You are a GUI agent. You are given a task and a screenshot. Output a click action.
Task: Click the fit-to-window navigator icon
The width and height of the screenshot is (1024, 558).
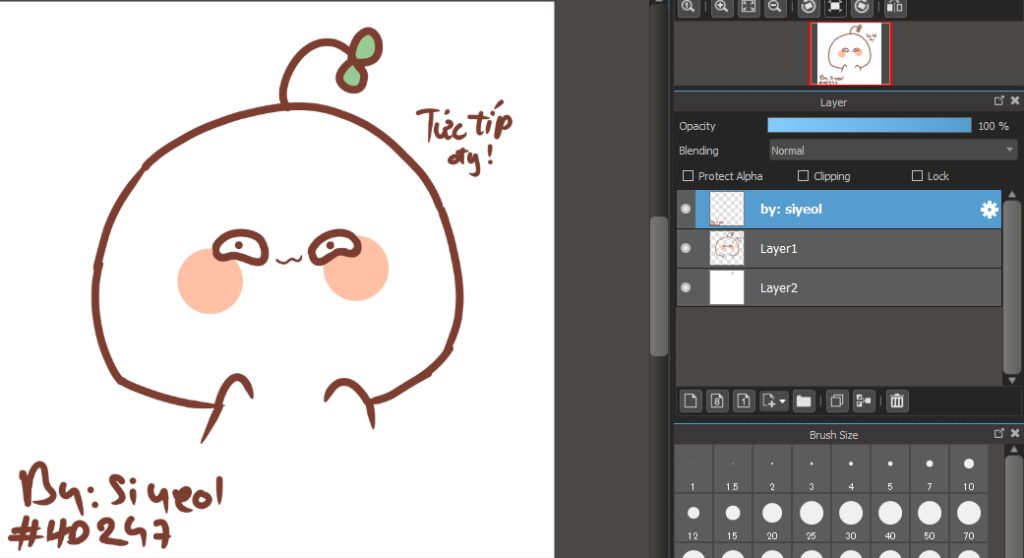[x=748, y=7]
